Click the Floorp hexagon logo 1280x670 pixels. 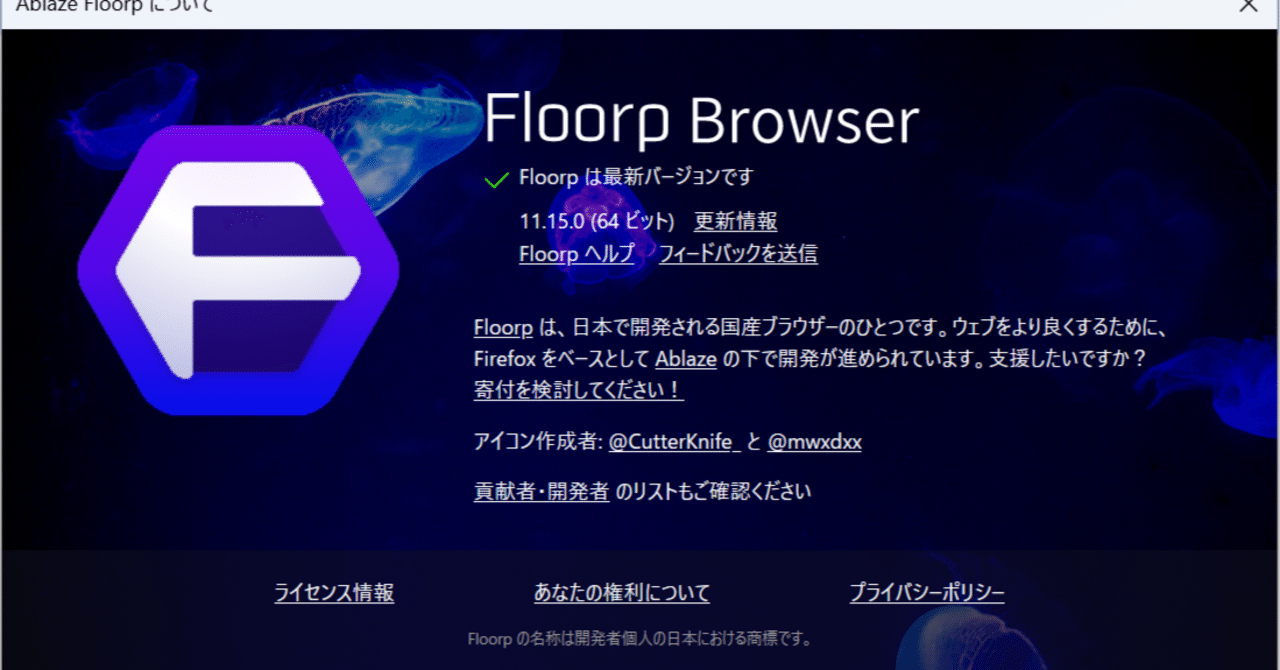pos(239,270)
